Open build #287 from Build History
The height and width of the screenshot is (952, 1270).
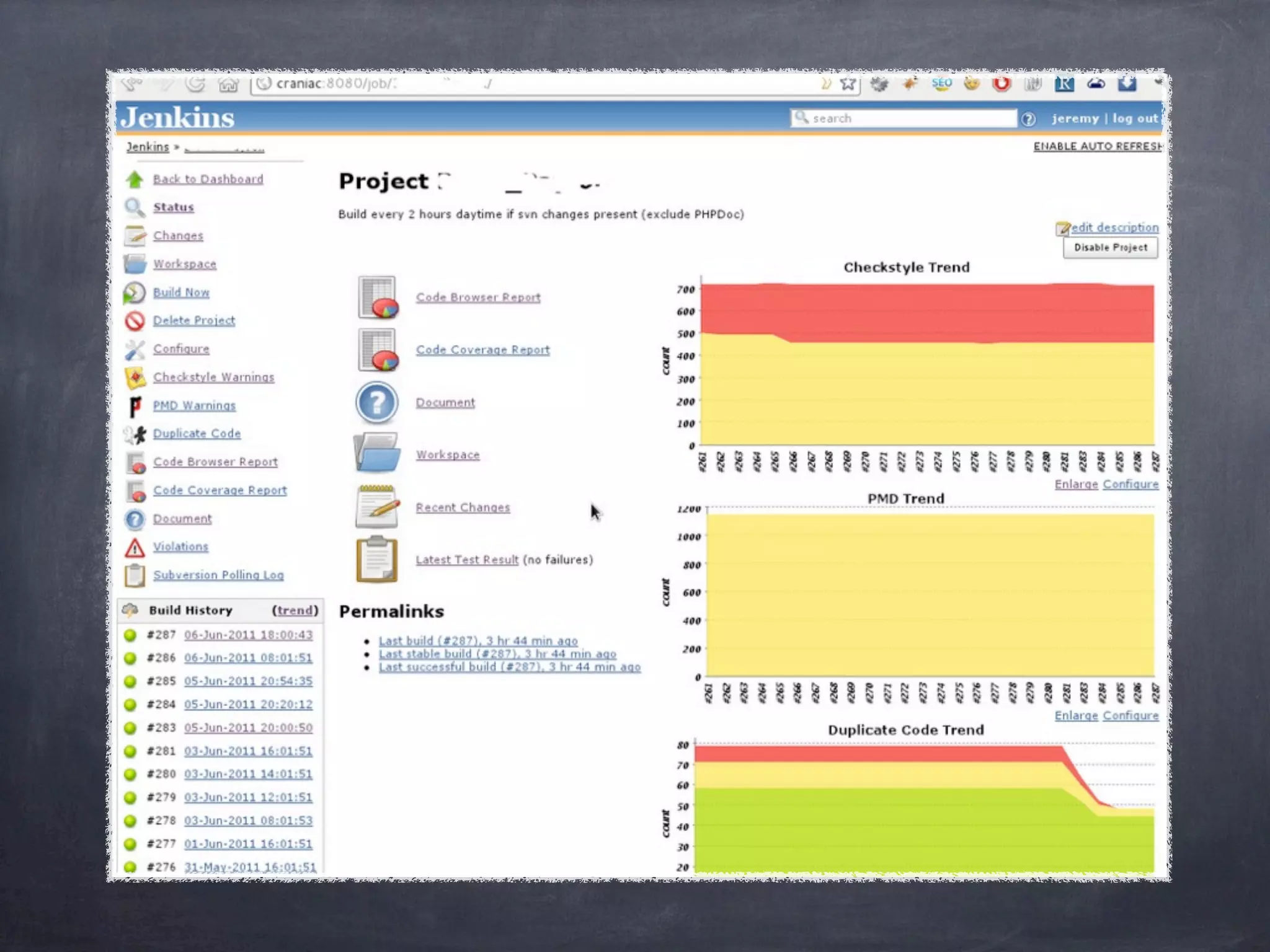(248, 635)
